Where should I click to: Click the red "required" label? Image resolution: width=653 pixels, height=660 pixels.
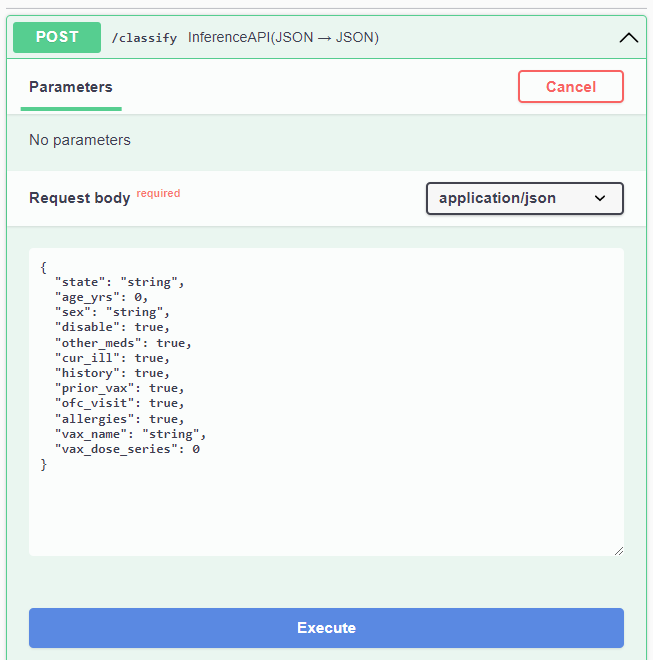(158, 193)
